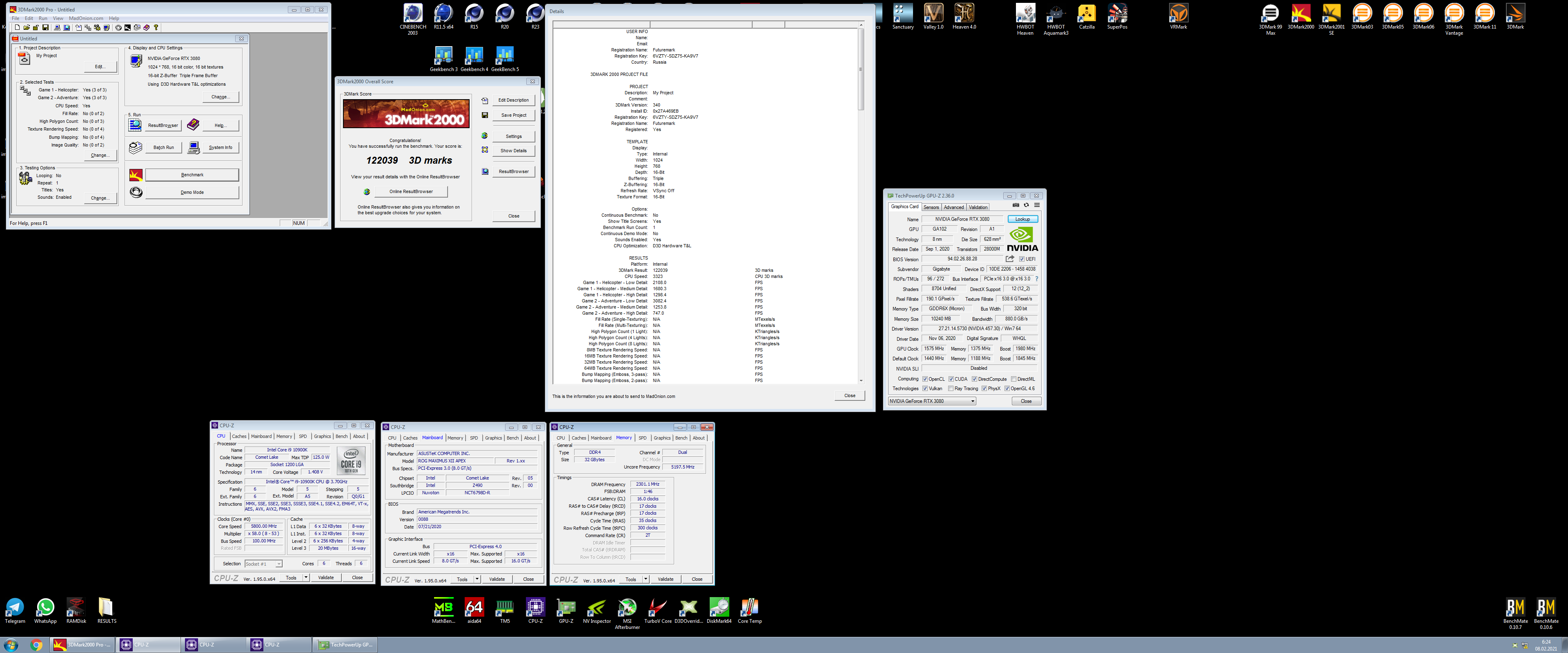This screenshot has height=653, width=1568.
Task: Open the GPU-Z hamburger menu
Action: coord(1037,205)
